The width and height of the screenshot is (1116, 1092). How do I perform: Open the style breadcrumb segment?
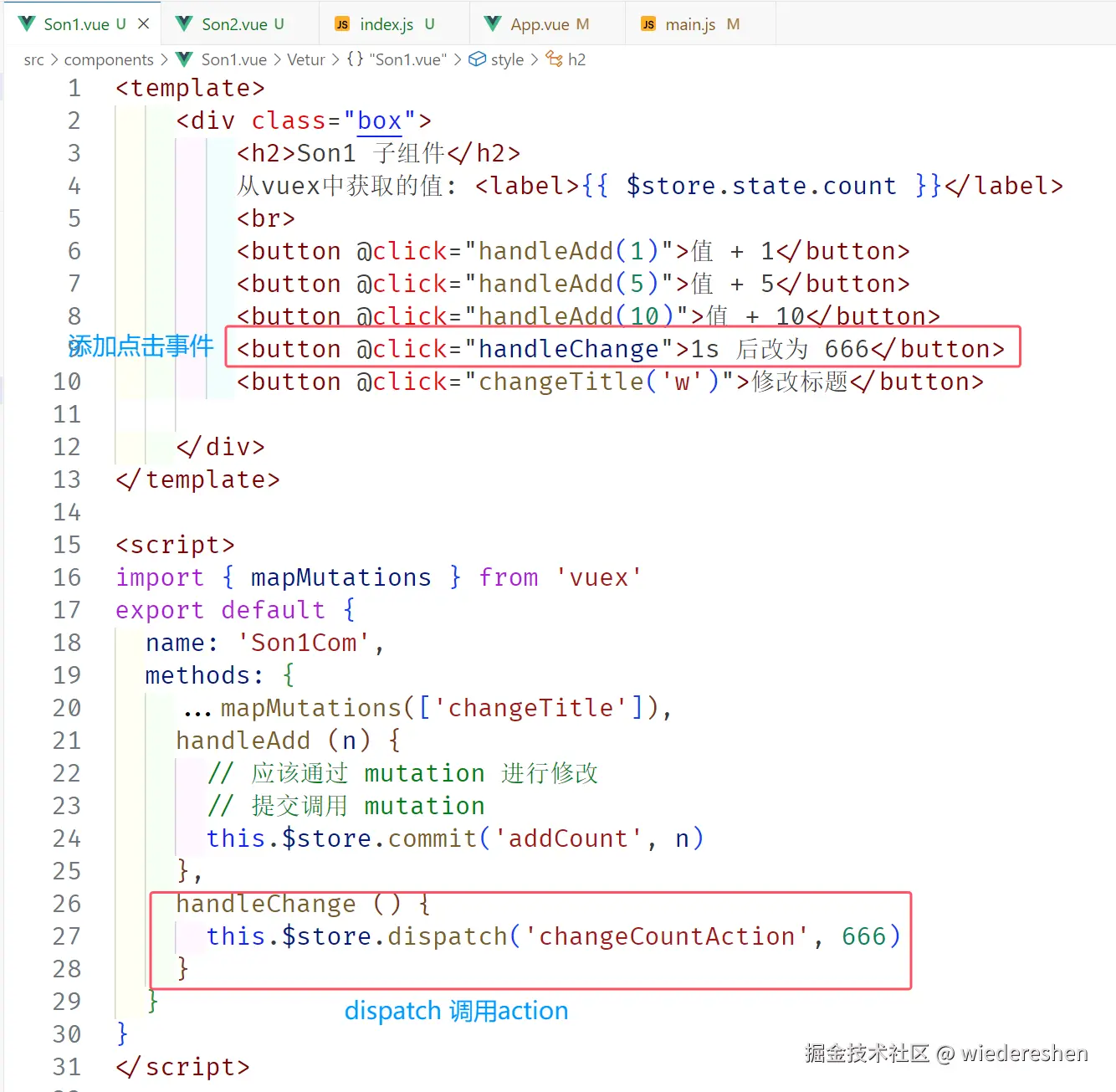[507, 59]
